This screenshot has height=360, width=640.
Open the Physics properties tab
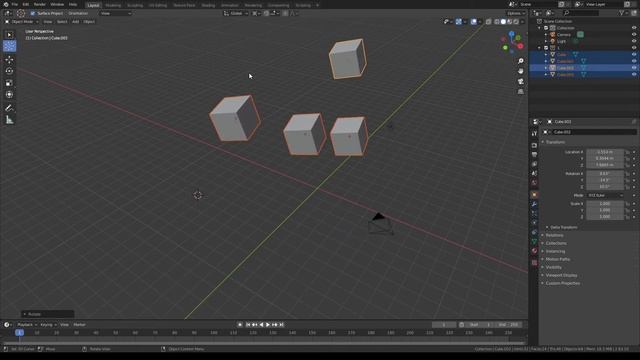[x=534, y=223]
